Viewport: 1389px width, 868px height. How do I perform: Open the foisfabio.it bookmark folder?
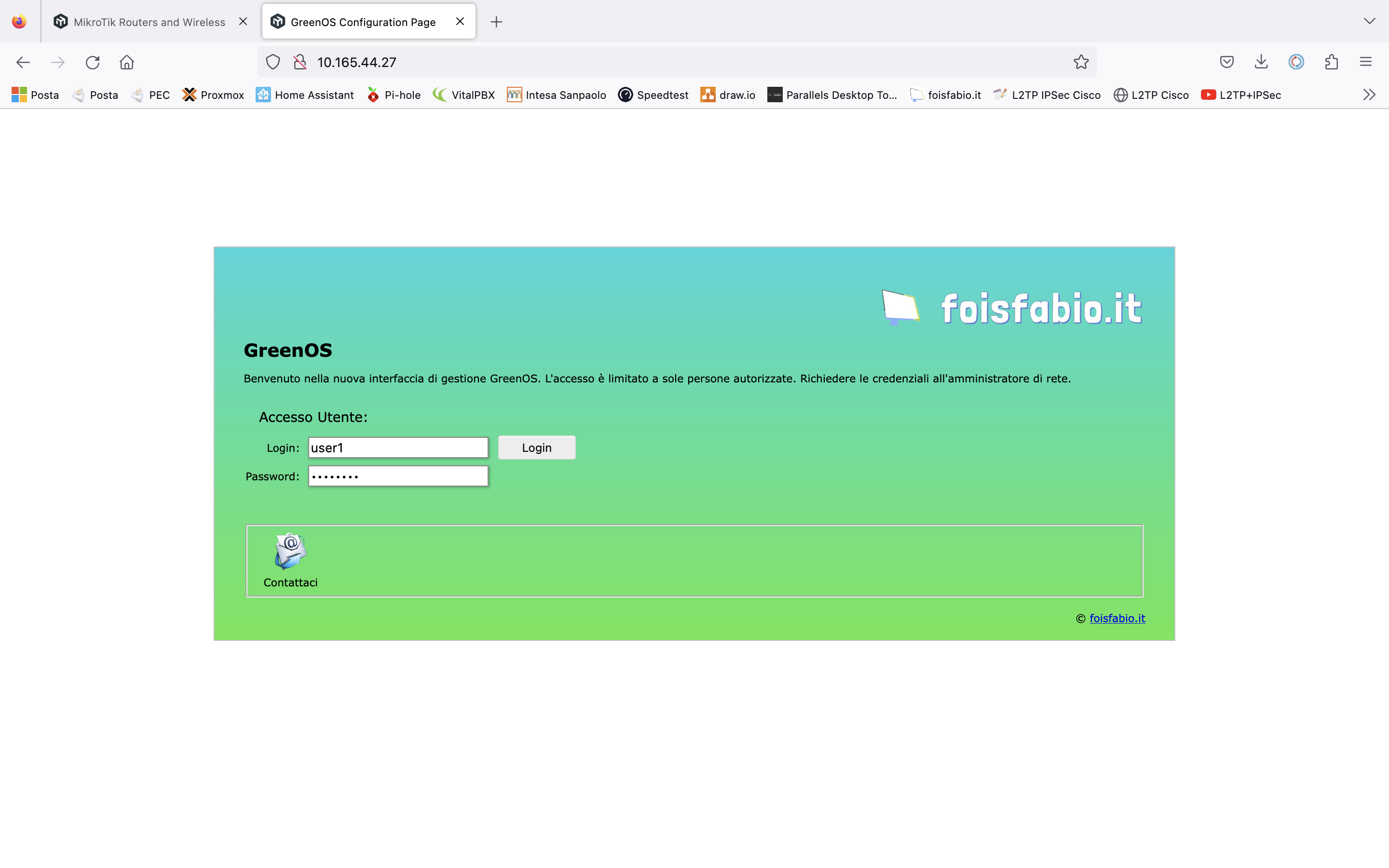pos(945,95)
